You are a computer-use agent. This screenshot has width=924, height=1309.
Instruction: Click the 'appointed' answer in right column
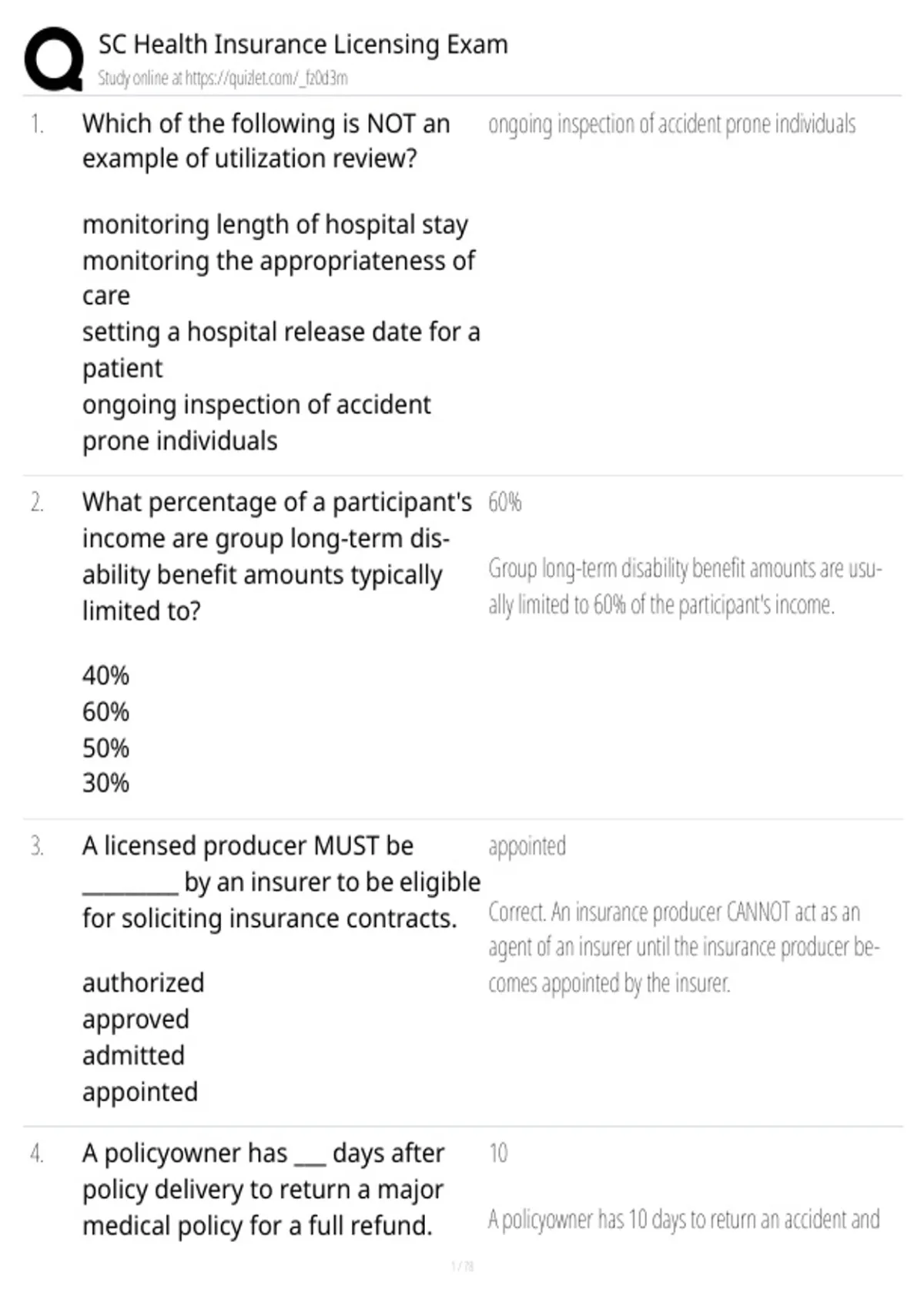pos(527,846)
